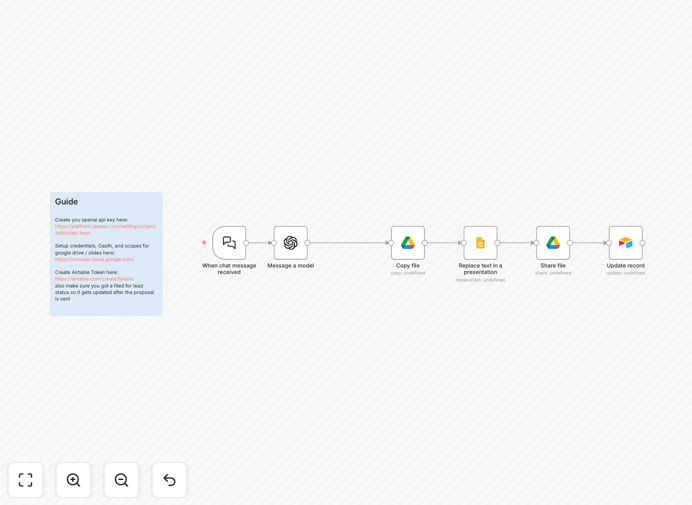
Task: Click the 'Update record' node label
Action: 626,266
